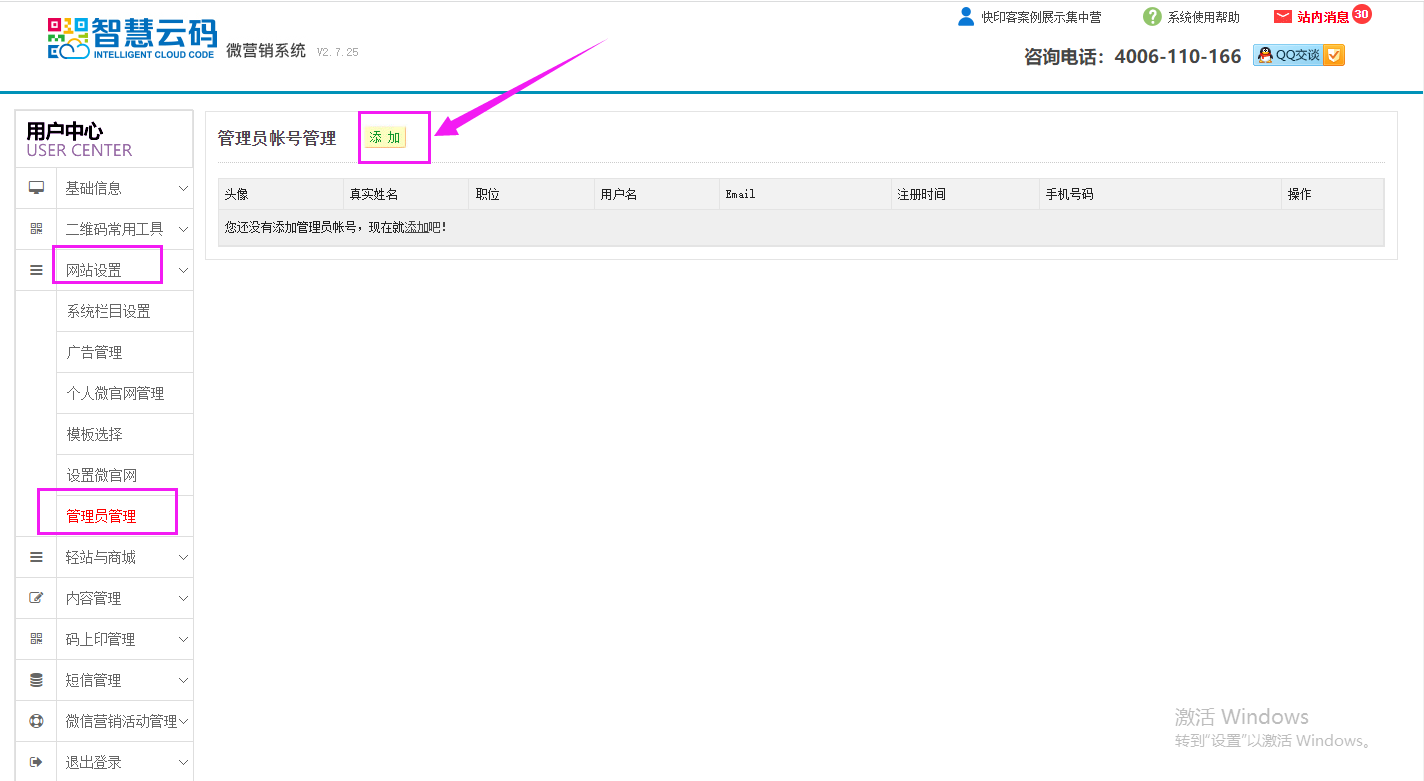Image resolution: width=1424 pixels, height=781 pixels.
Task: Select 模板选择 in the sidebar
Action: coord(94,434)
